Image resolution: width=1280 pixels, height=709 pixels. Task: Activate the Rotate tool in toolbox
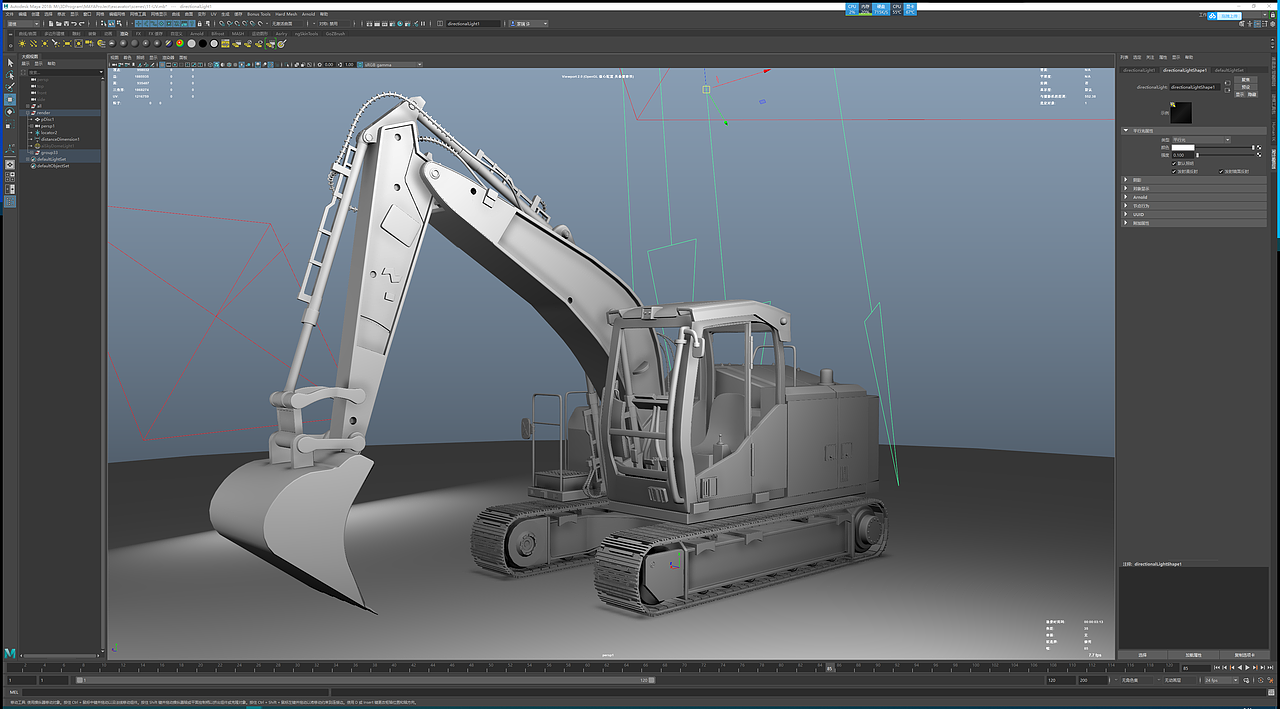point(10,112)
